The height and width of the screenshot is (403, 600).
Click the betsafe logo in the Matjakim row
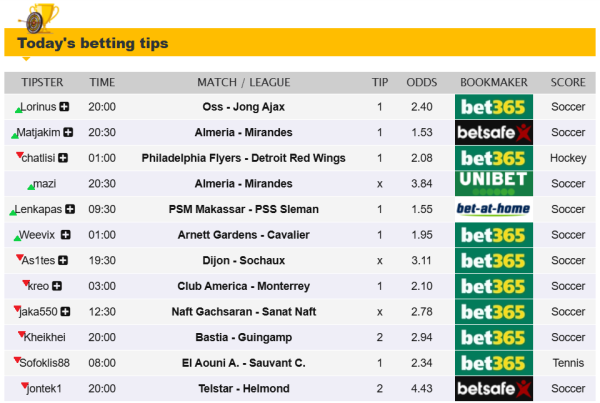pos(493,133)
